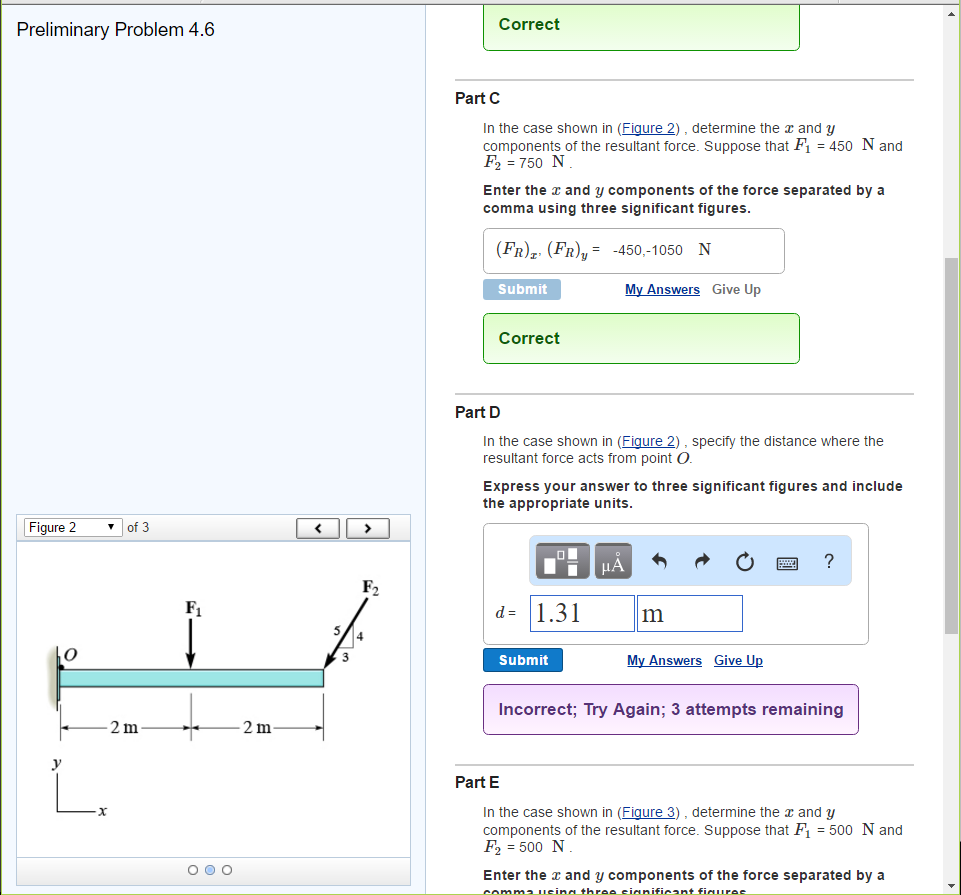Click Give Up text in Part C
Screen dimensions: 961x895
736,289
